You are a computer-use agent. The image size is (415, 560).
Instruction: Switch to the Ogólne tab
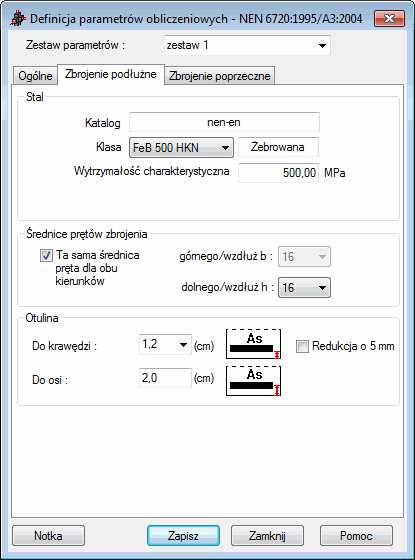(x=35, y=76)
